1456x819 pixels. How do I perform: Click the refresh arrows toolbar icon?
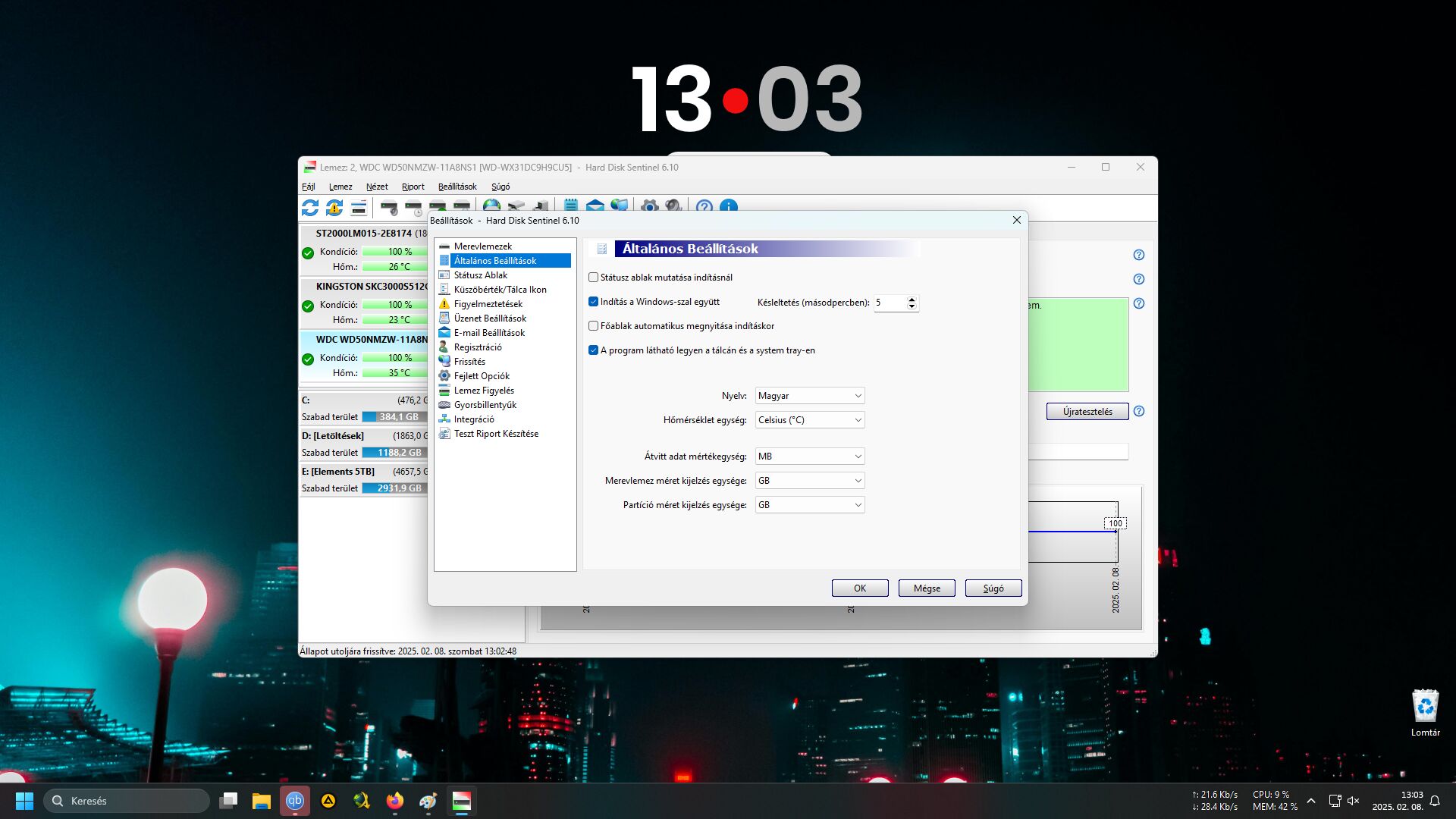point(310,207)
